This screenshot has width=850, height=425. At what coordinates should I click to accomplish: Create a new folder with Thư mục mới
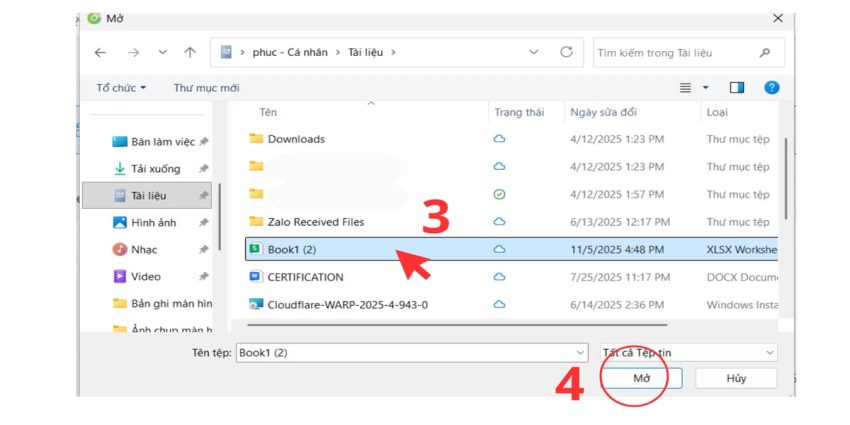[207, 88]
